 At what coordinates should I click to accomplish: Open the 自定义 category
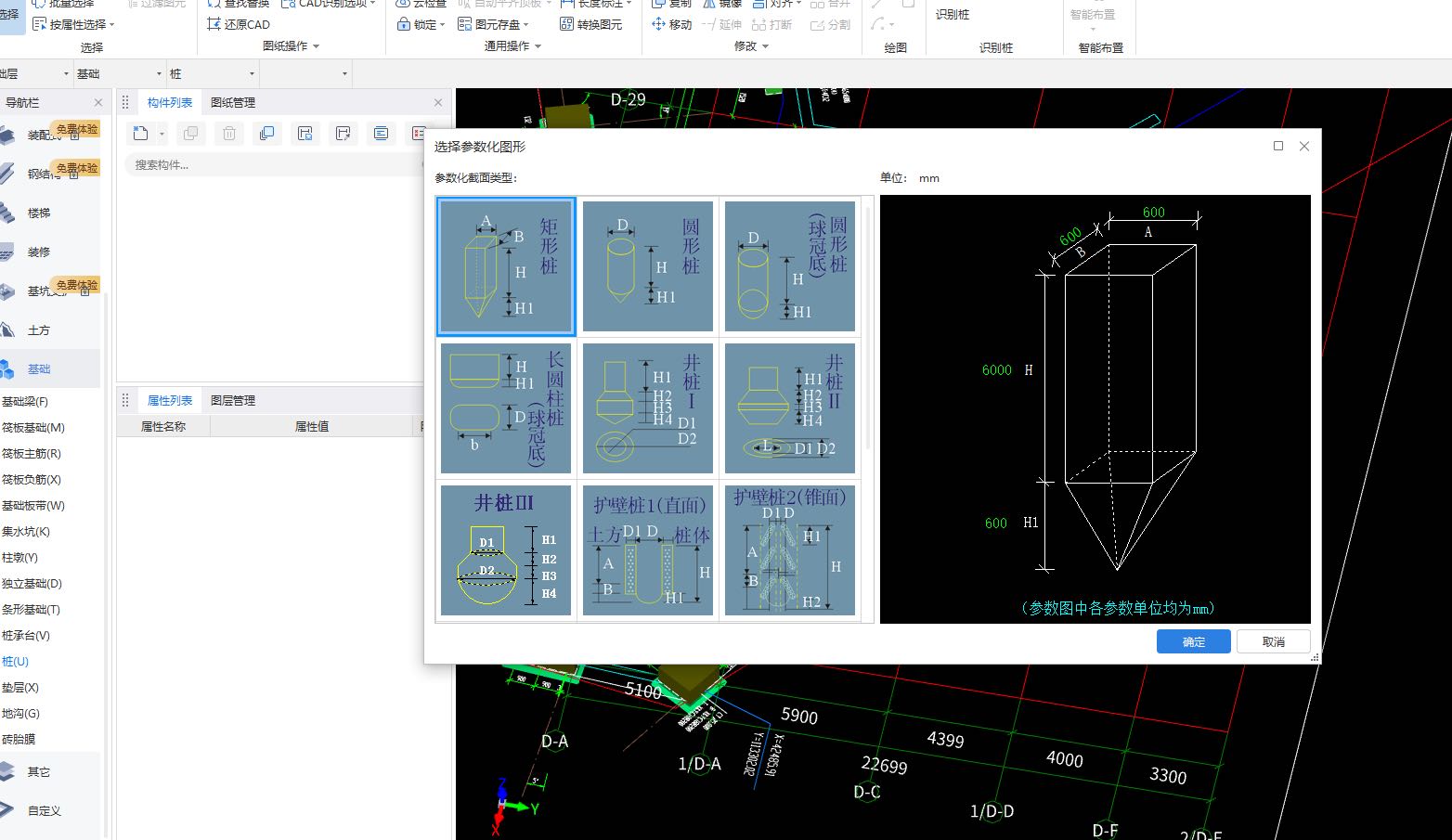(x=50, y=810)
